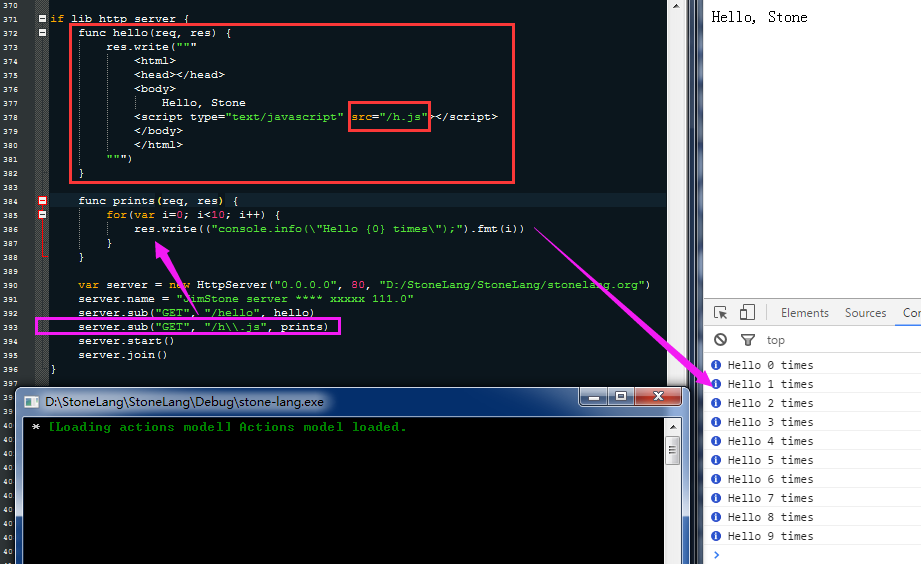Screen dimensions: 921x564
Task: Click the 'Hello, Stone' text in browser page
Action: tap(759, 17)
